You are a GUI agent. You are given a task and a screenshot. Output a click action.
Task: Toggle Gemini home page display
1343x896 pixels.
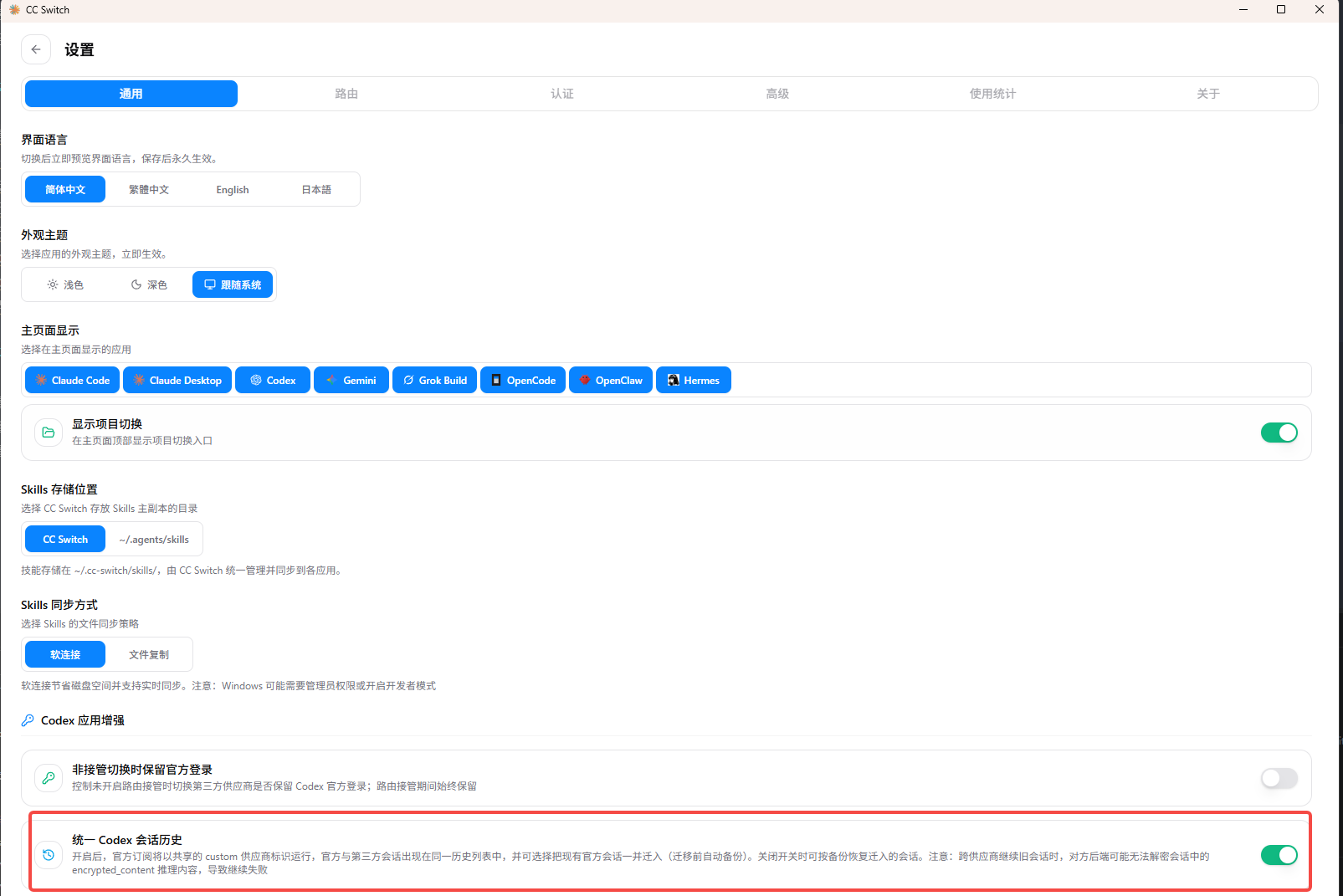tap(351, 380)
